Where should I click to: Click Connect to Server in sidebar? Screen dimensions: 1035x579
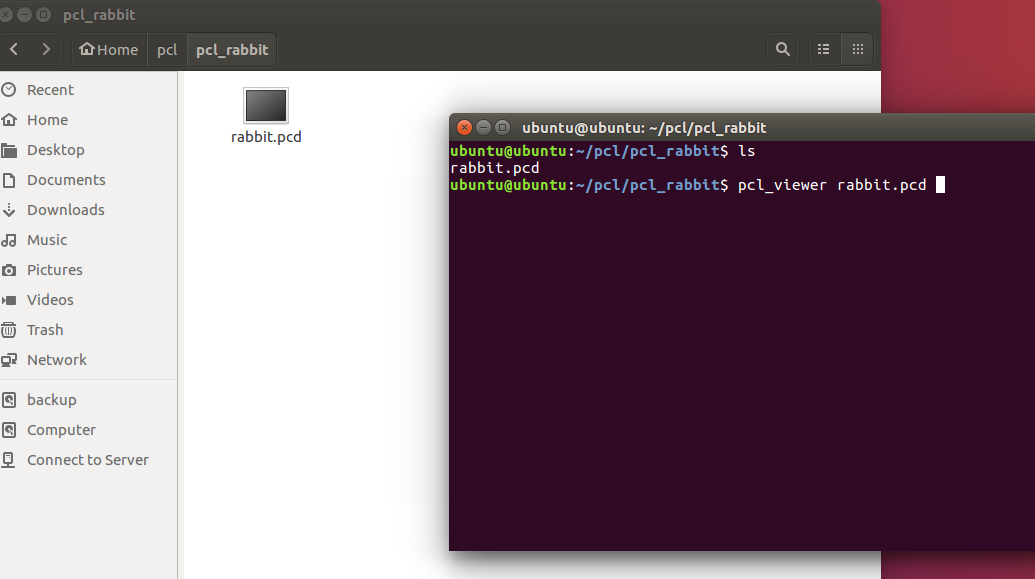point(88,460)
